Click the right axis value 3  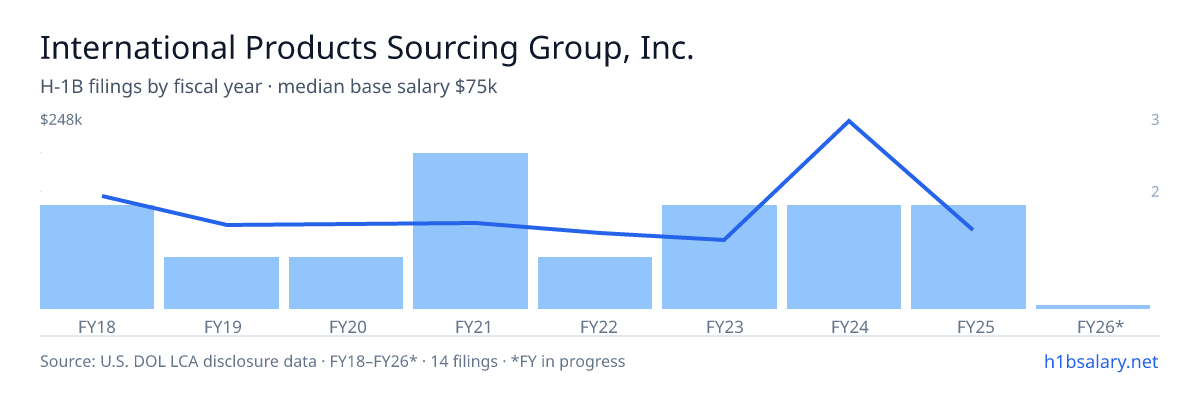point(1155,120)
